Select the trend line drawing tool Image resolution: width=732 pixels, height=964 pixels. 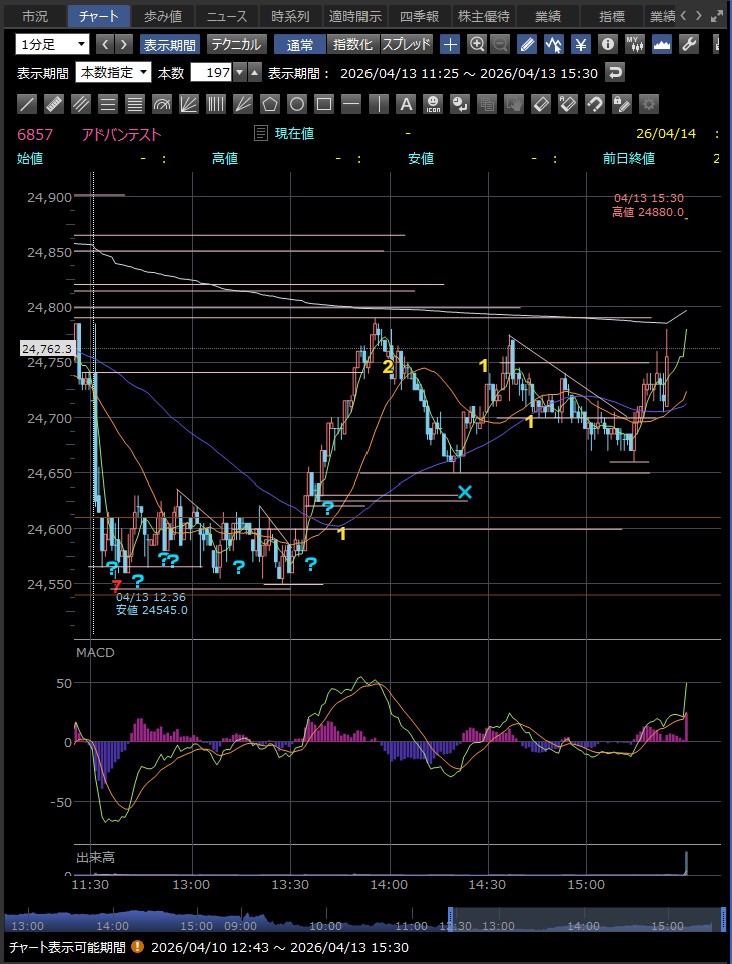pyautogui.click(x=27, y=104)
